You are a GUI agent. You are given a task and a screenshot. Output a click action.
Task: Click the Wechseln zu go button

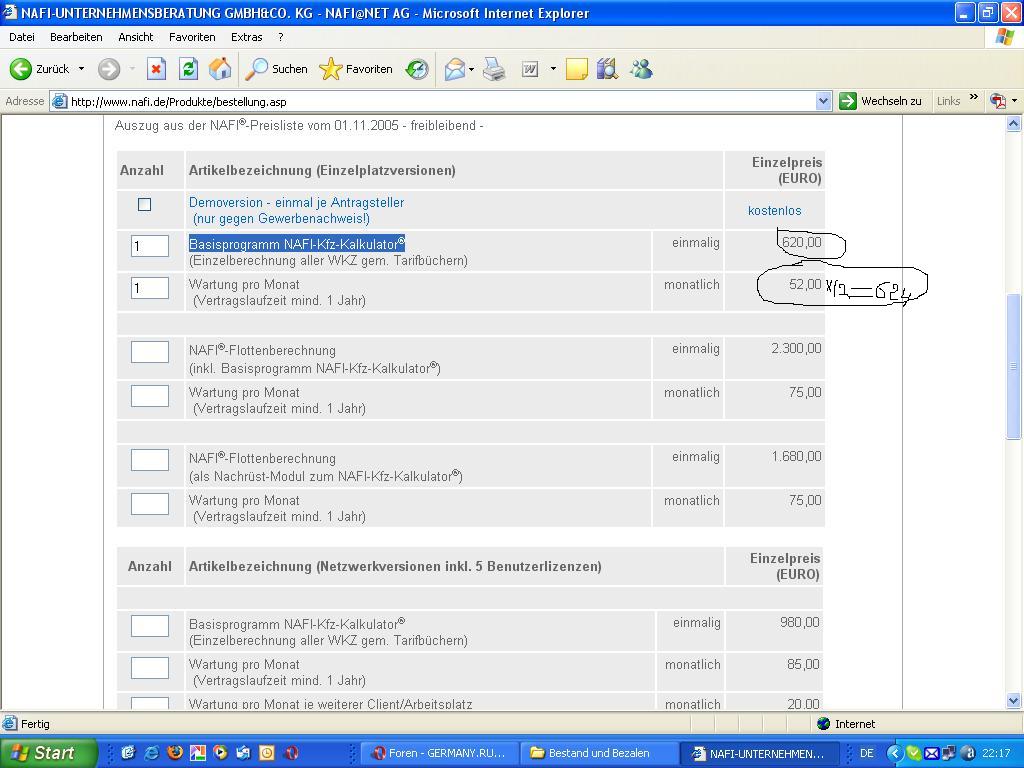click(x=880, y=101)
